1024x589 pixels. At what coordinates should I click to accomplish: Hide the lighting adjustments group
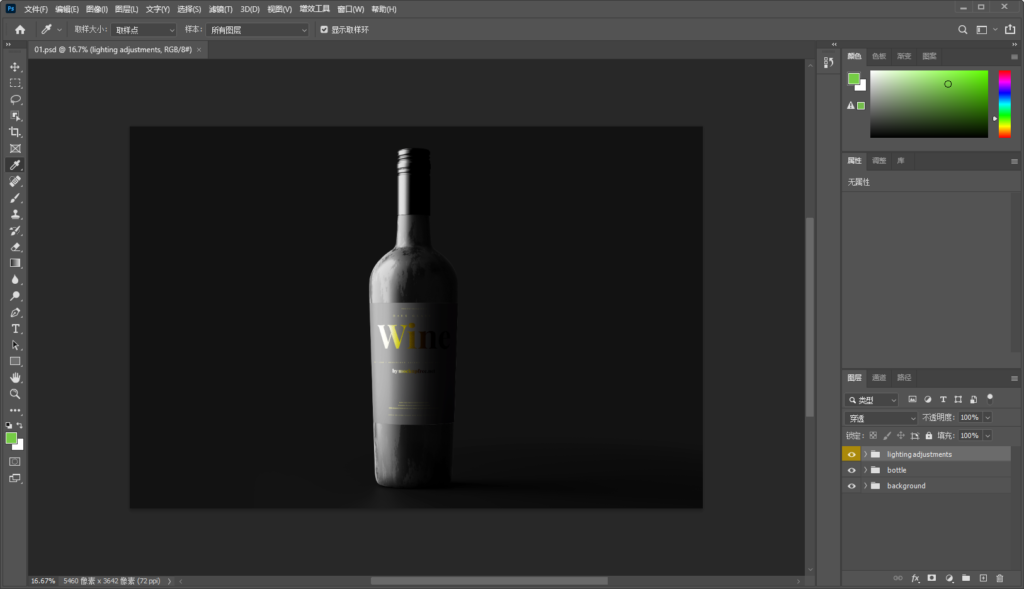tap(851, 454)
